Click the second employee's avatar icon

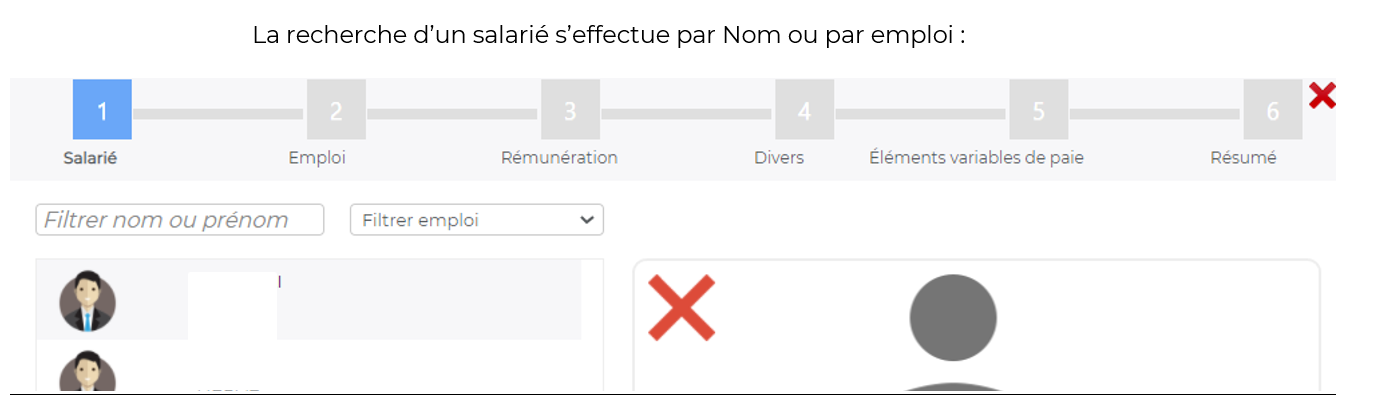coord(88,371)
